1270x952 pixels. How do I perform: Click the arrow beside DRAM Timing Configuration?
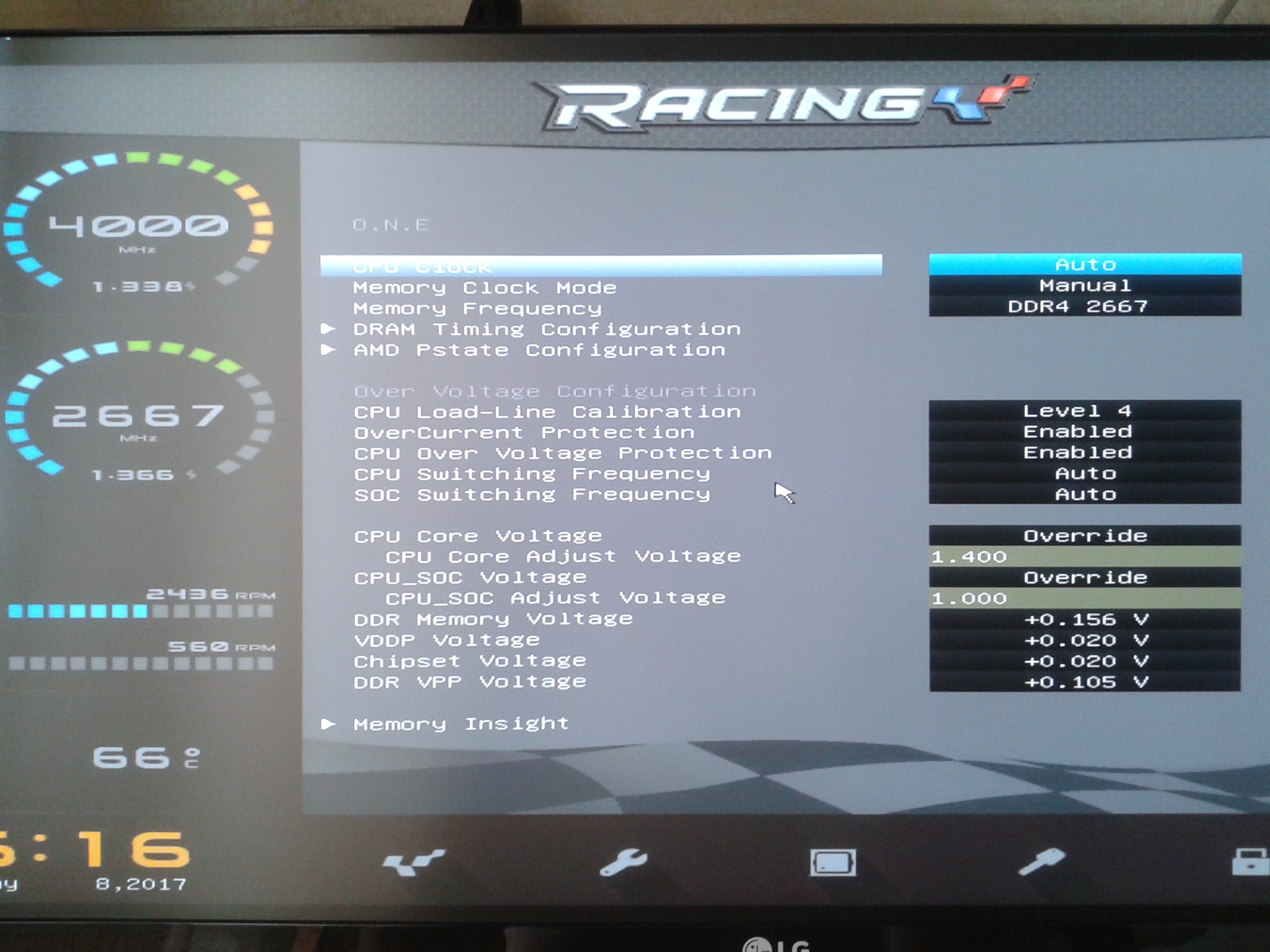pyautogui.click(x=328, y=329)
